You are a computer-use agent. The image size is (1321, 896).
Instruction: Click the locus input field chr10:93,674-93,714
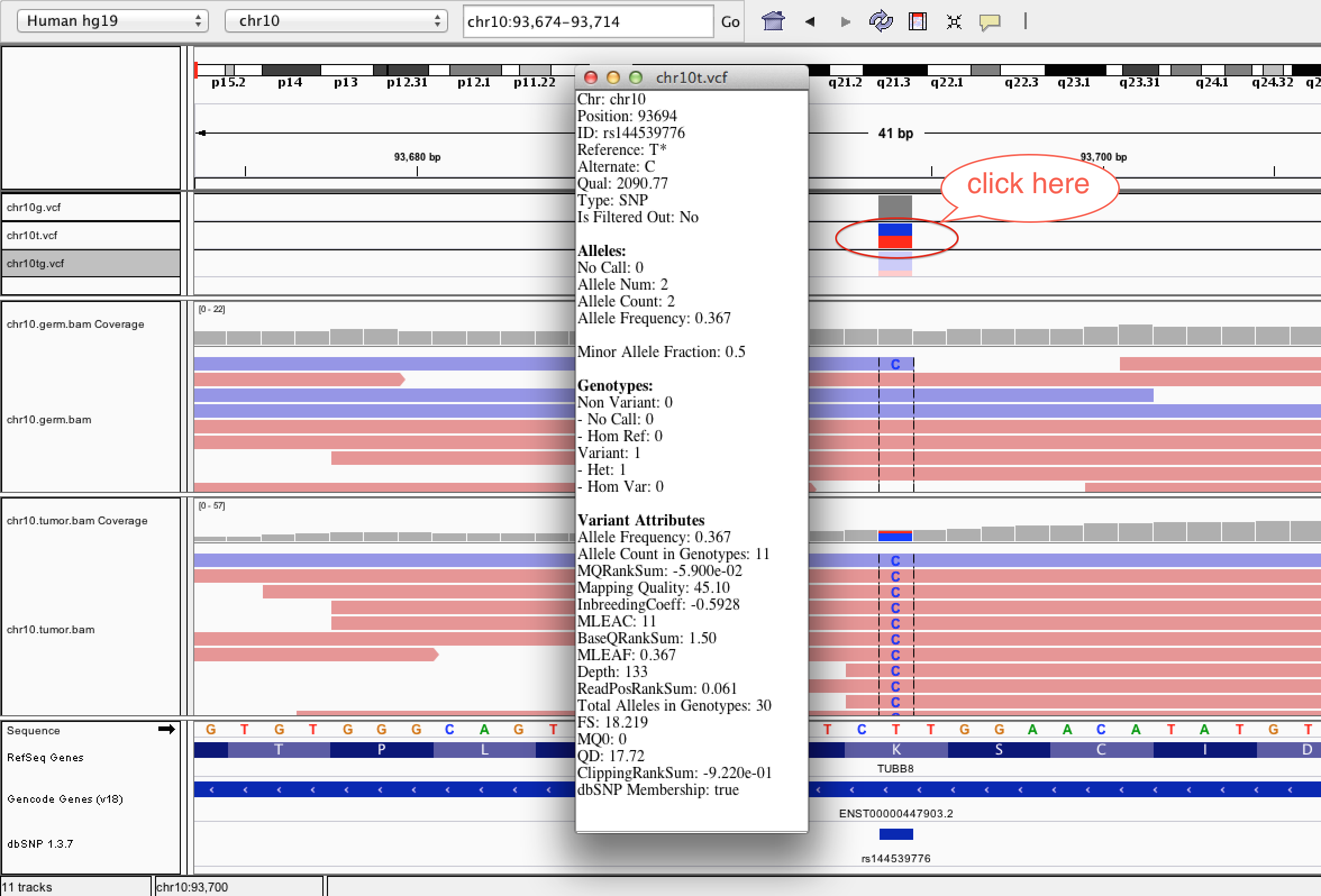[x=587, y=21]
